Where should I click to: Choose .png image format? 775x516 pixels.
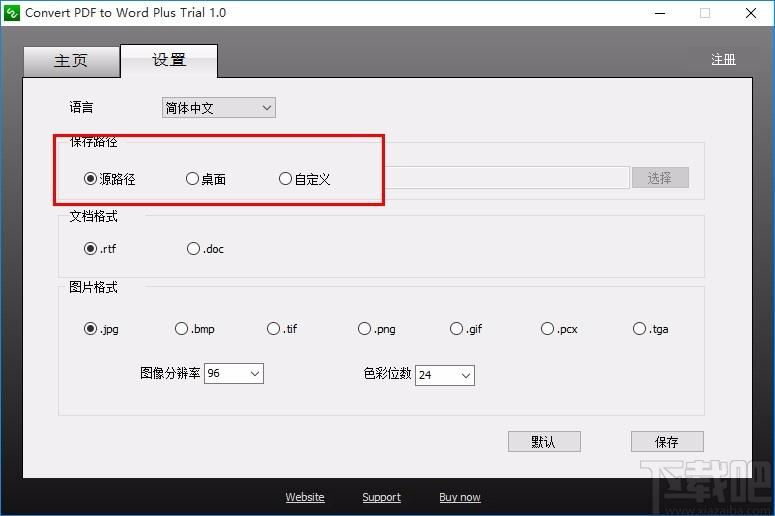(377, 329)
